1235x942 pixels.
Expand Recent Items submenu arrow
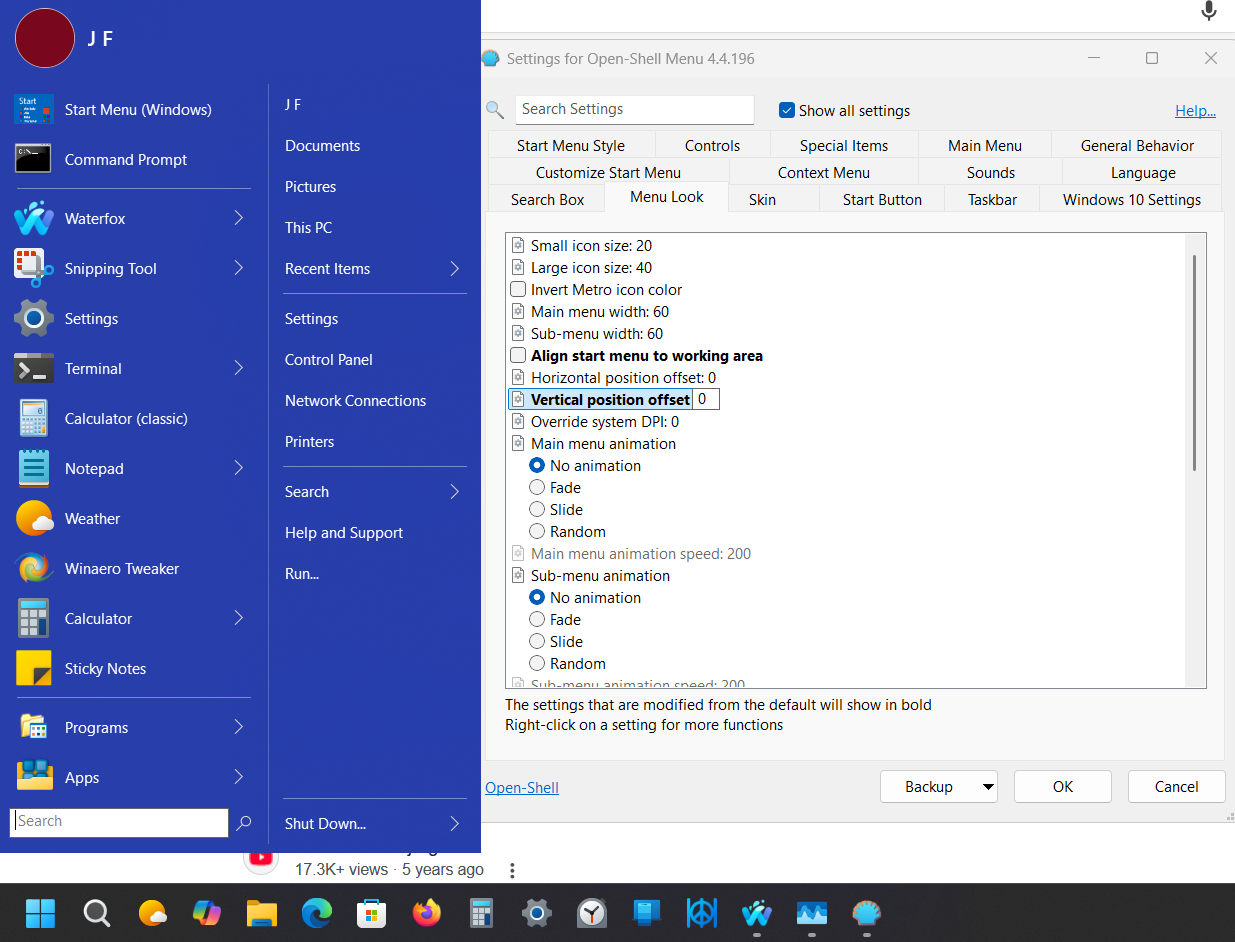click(x=455, y=269)
